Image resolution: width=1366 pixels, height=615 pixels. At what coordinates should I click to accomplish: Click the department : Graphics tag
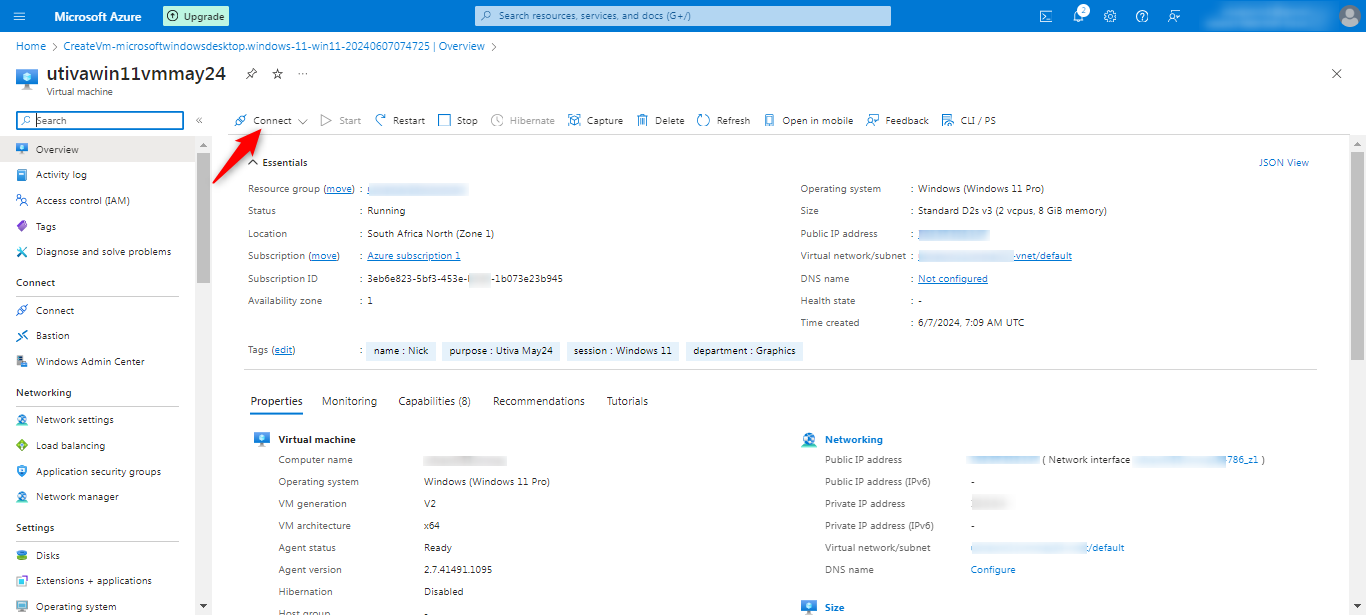(x=744, y=351)
